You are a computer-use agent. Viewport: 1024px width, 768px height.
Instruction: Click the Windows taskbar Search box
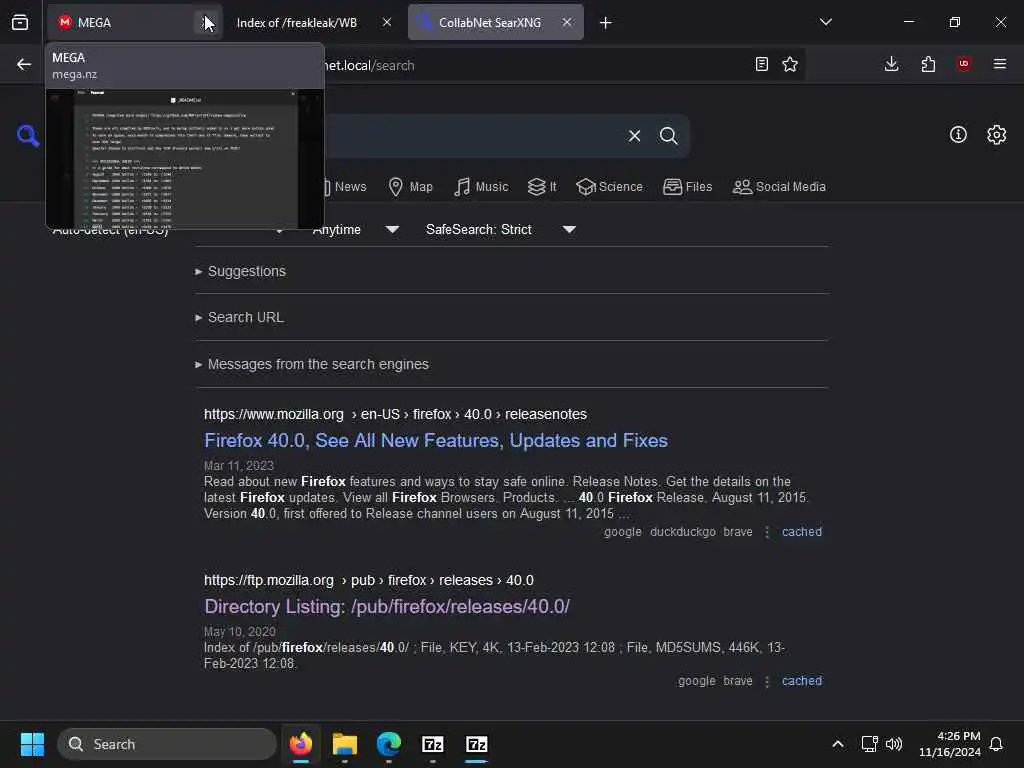pyautogui.click(x=167, y=744)
